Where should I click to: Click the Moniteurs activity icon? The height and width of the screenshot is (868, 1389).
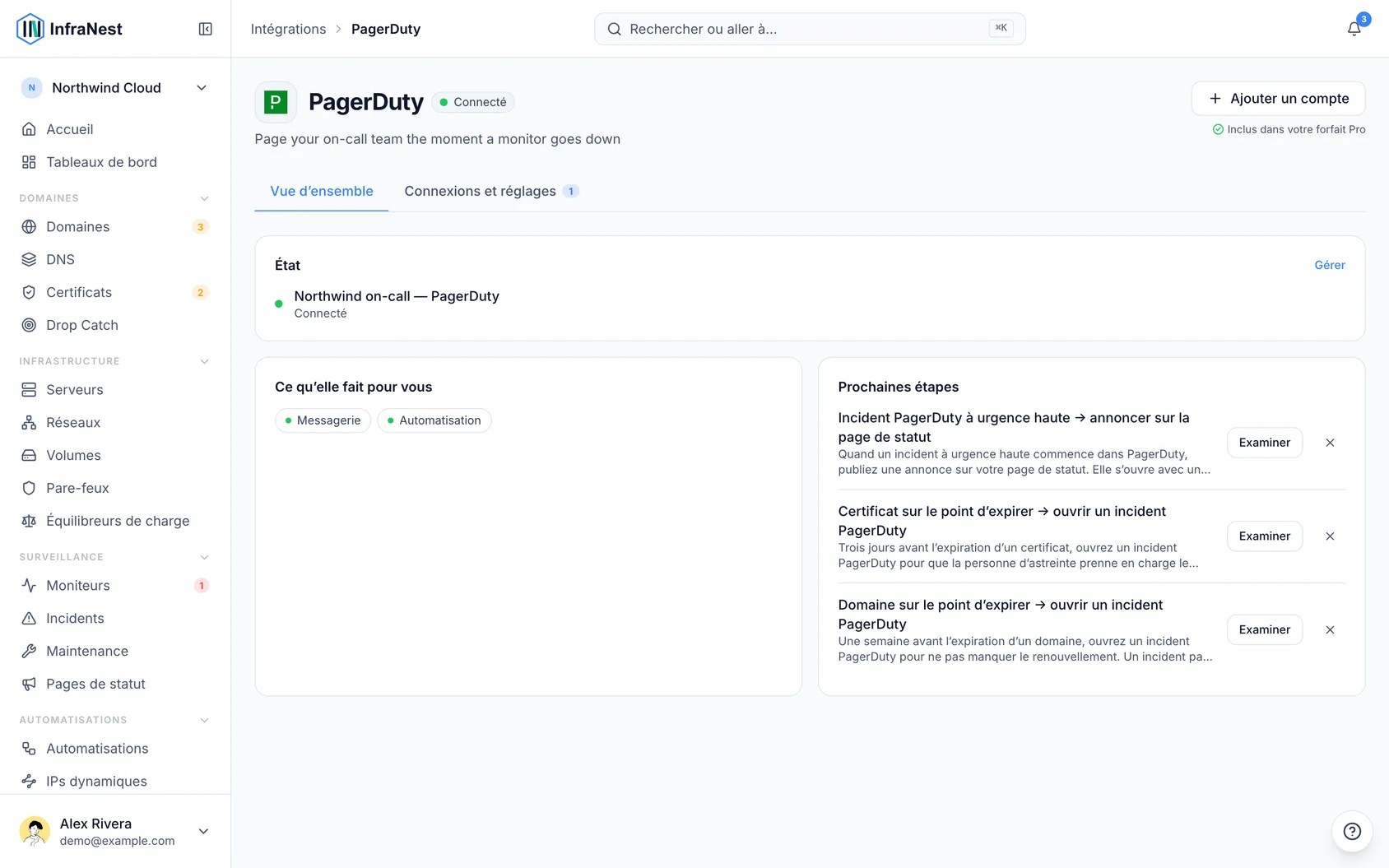click(x=29, y=585)
